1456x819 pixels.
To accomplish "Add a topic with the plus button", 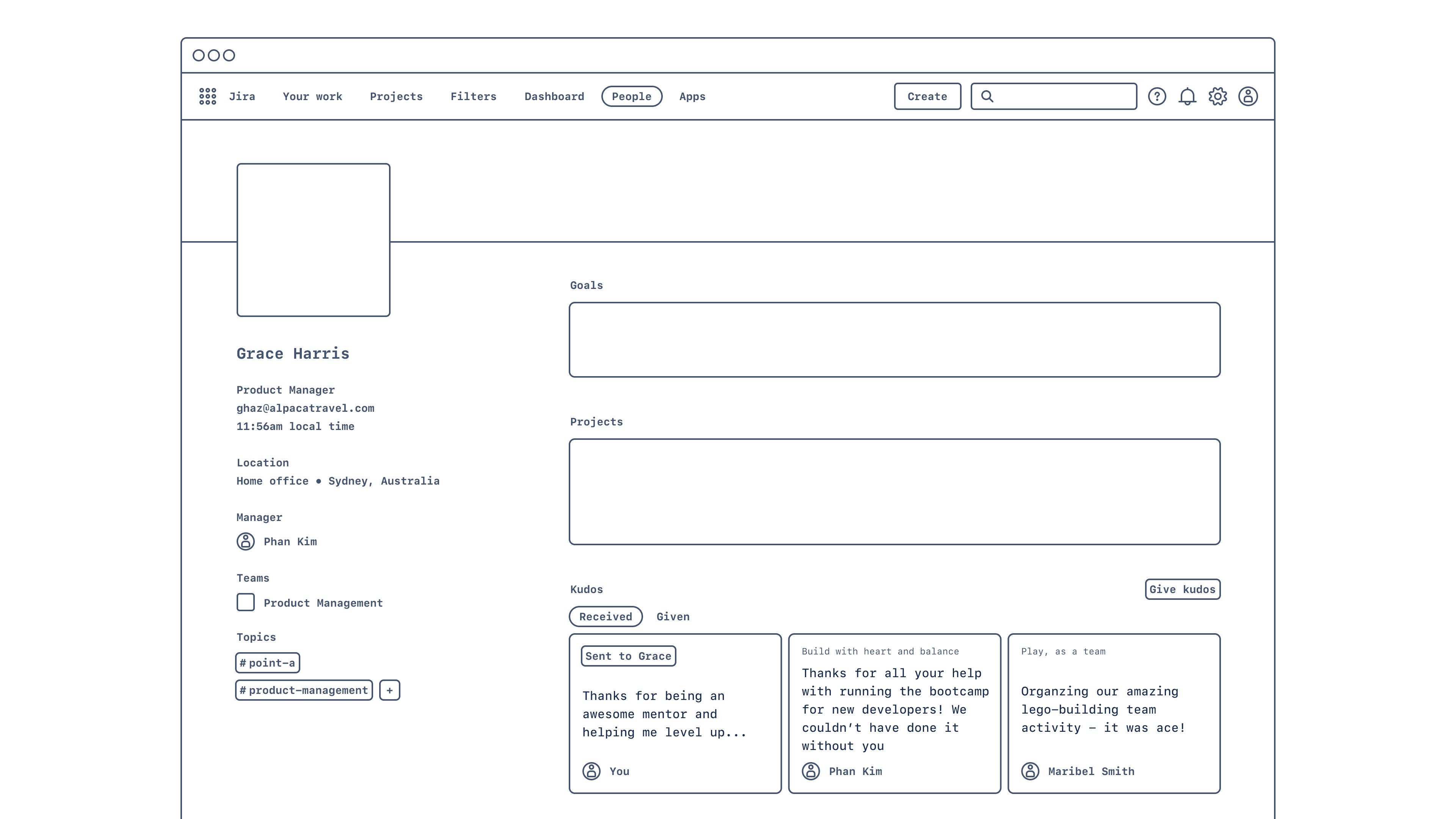I will 389,690.
